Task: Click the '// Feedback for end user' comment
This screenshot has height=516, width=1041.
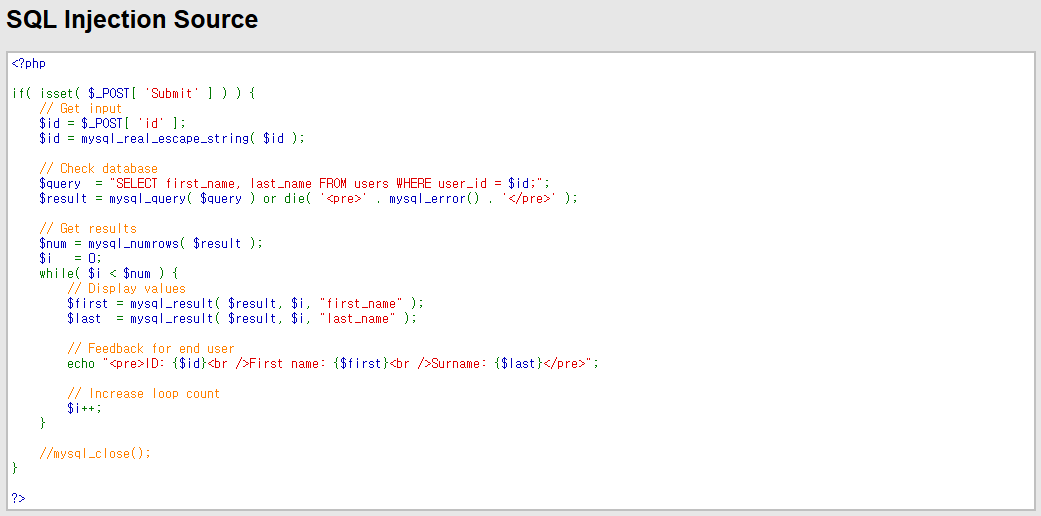Action: tap(151, 349)
